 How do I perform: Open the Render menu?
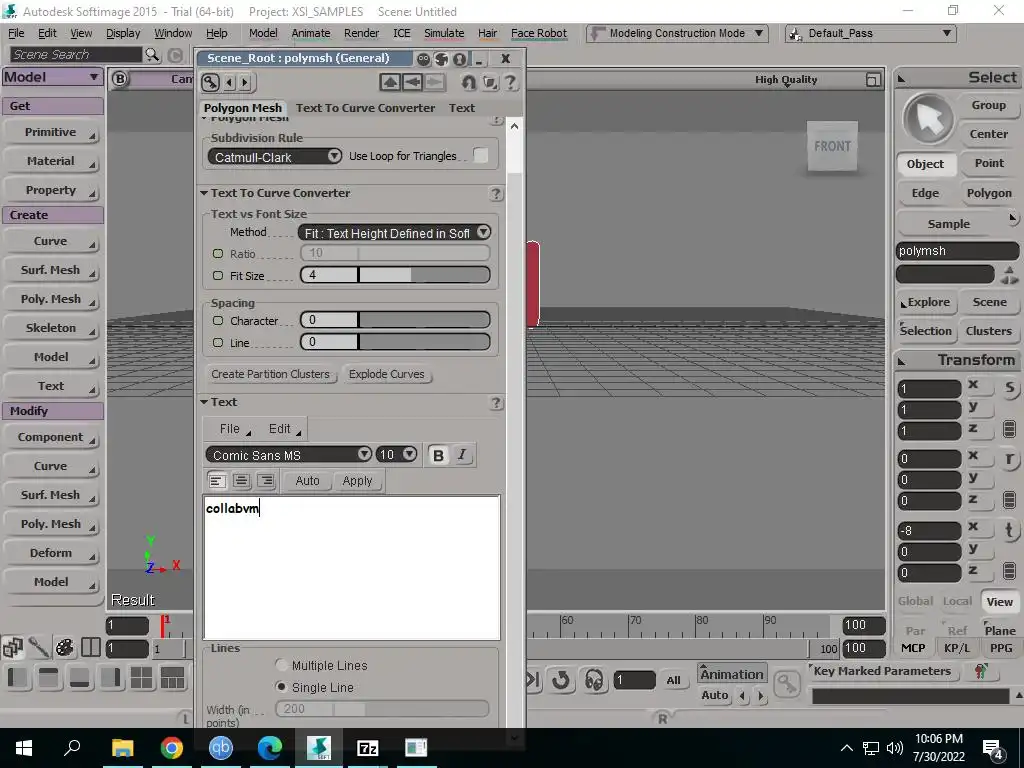tap(361, 33)
